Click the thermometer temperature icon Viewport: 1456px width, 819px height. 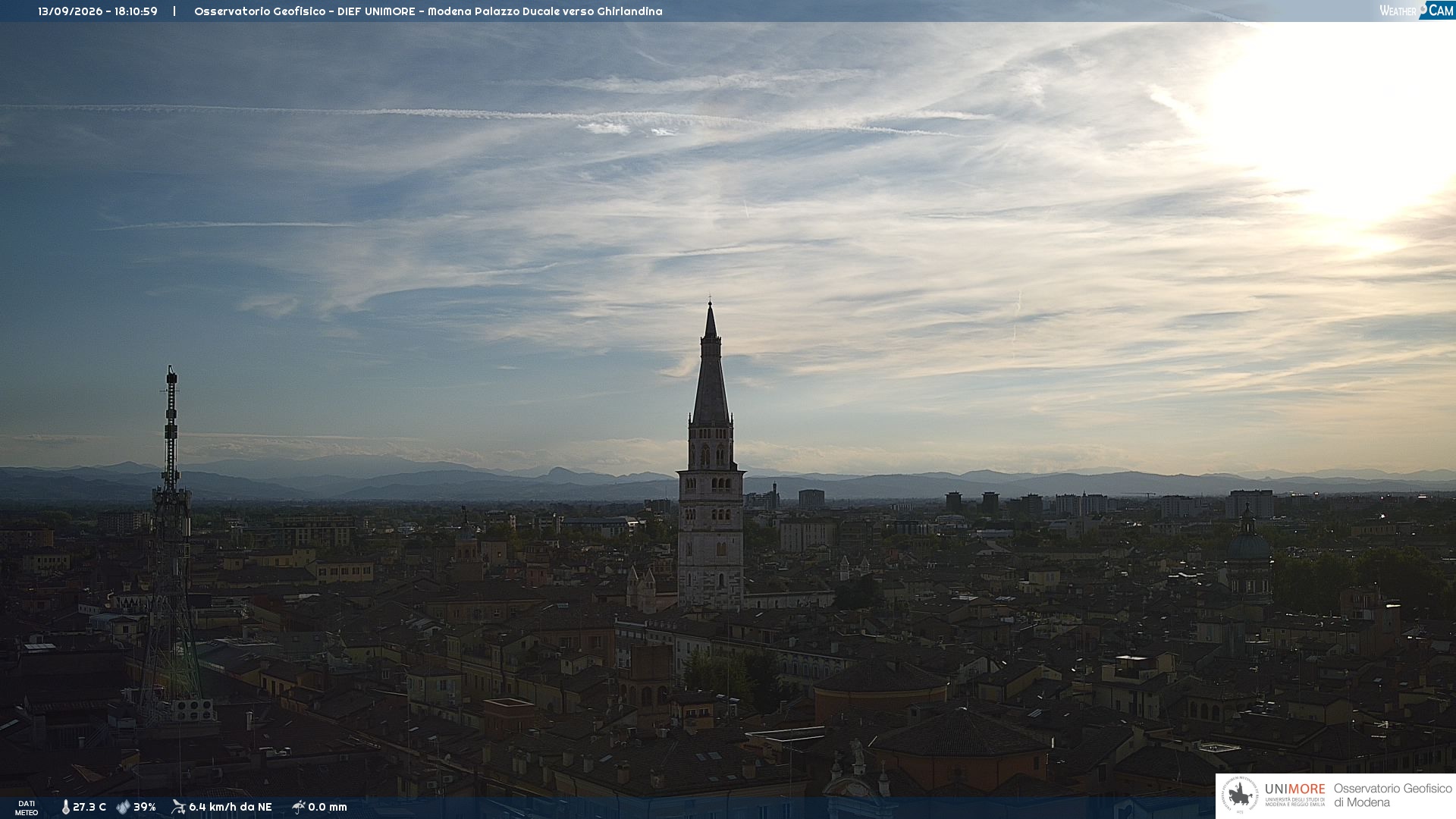[x=65, y=807]
